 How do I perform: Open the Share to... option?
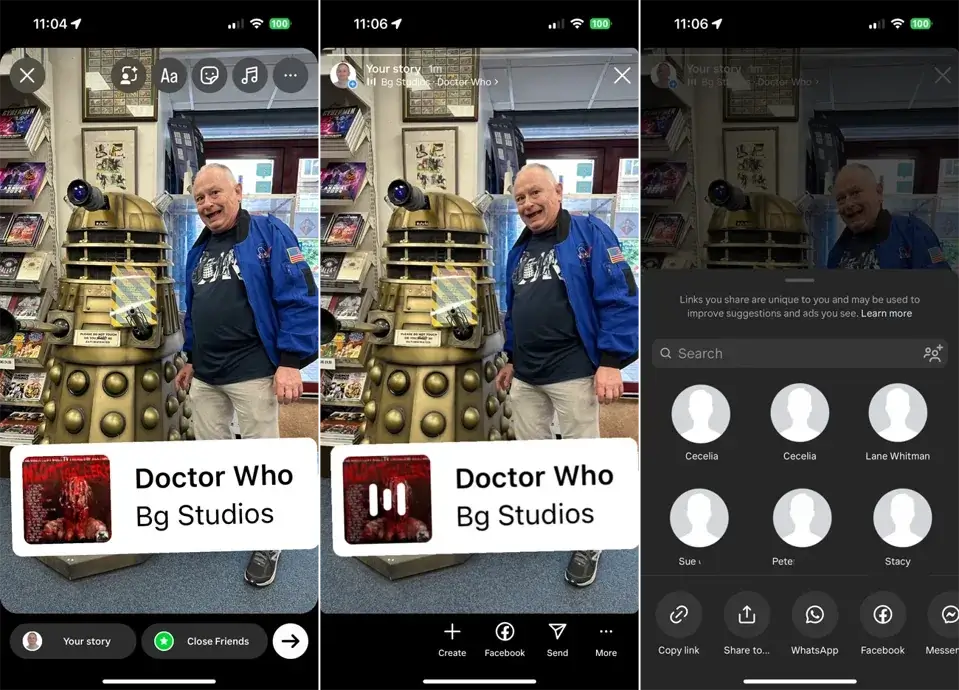coord(747,624)
